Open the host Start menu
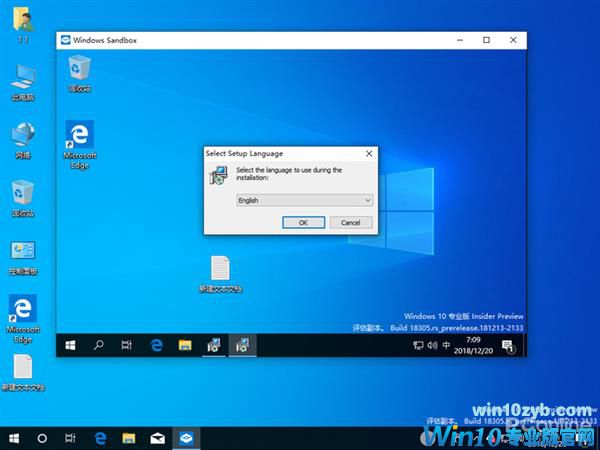Image resolution: width=600 pixels, height=450 pixels. [x=14, y=438]
